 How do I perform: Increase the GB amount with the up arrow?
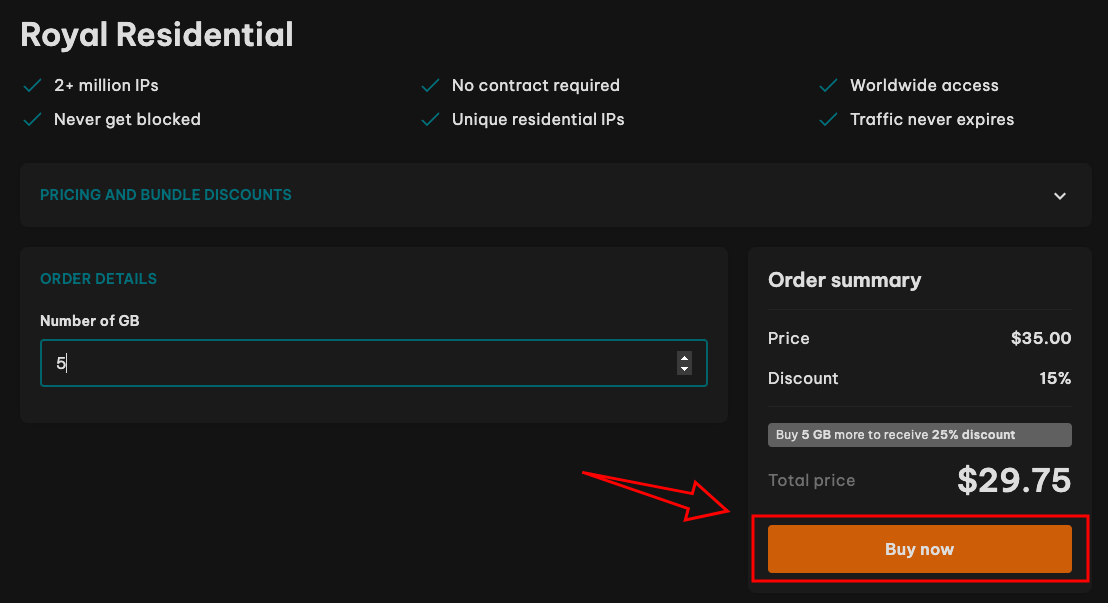point(684,357)
